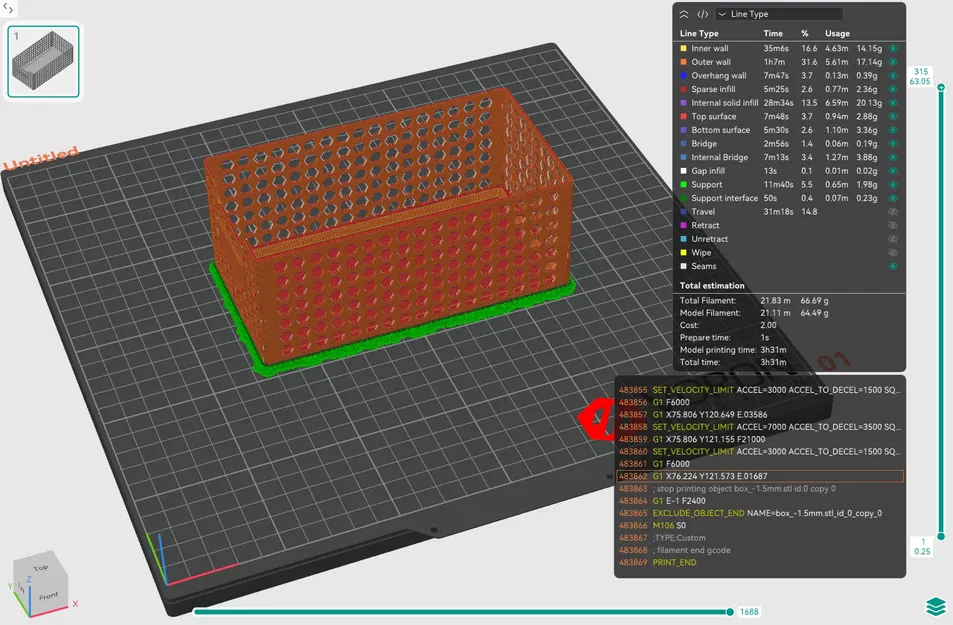Screen dimensions: 953x625
Task: Click the Top face of the navigation cube
Action: [x=41, y=566]
